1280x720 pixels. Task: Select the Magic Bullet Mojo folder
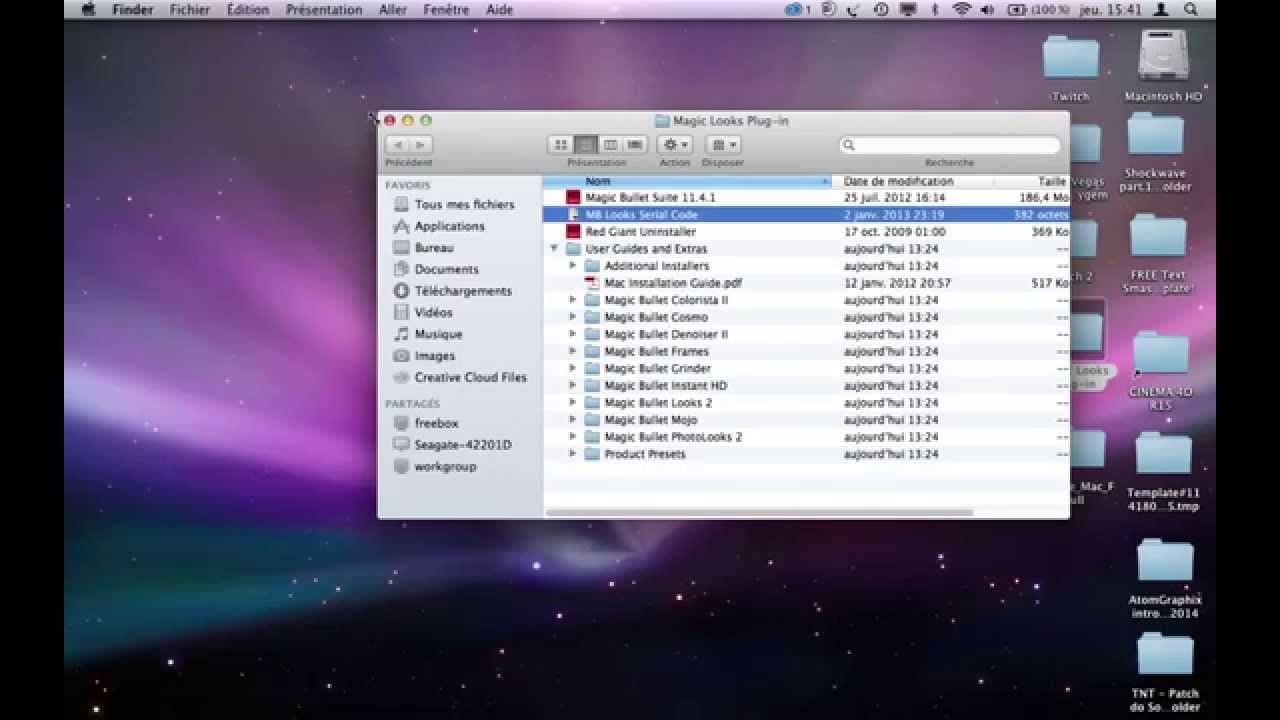806,419
